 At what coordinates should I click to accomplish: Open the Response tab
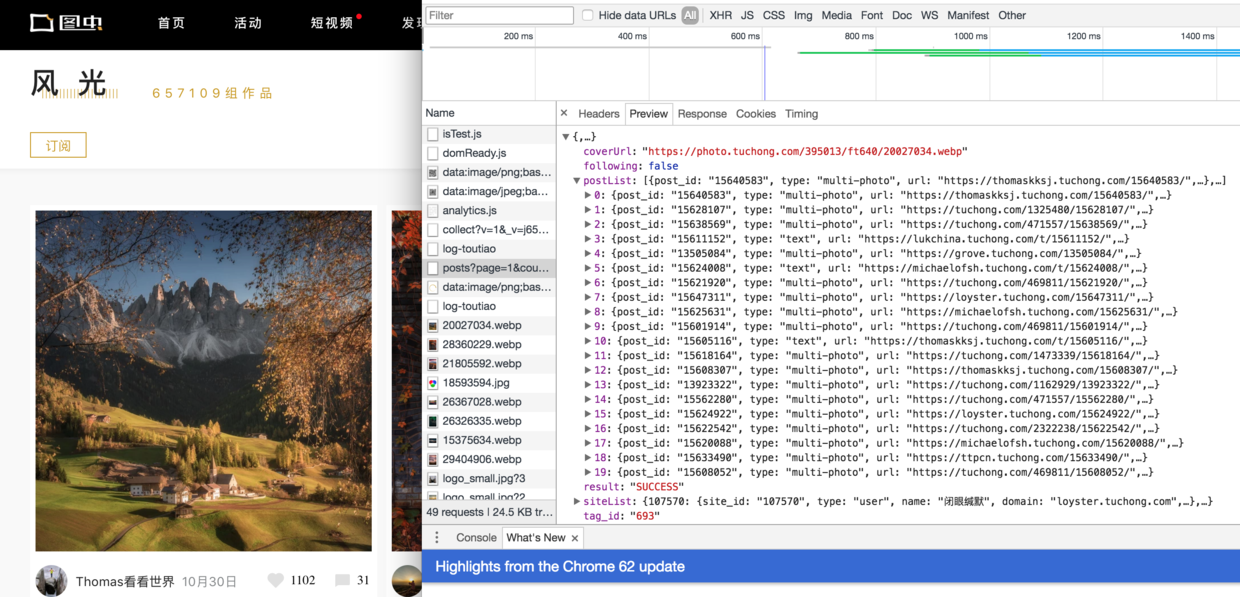(x=702, y=114)
